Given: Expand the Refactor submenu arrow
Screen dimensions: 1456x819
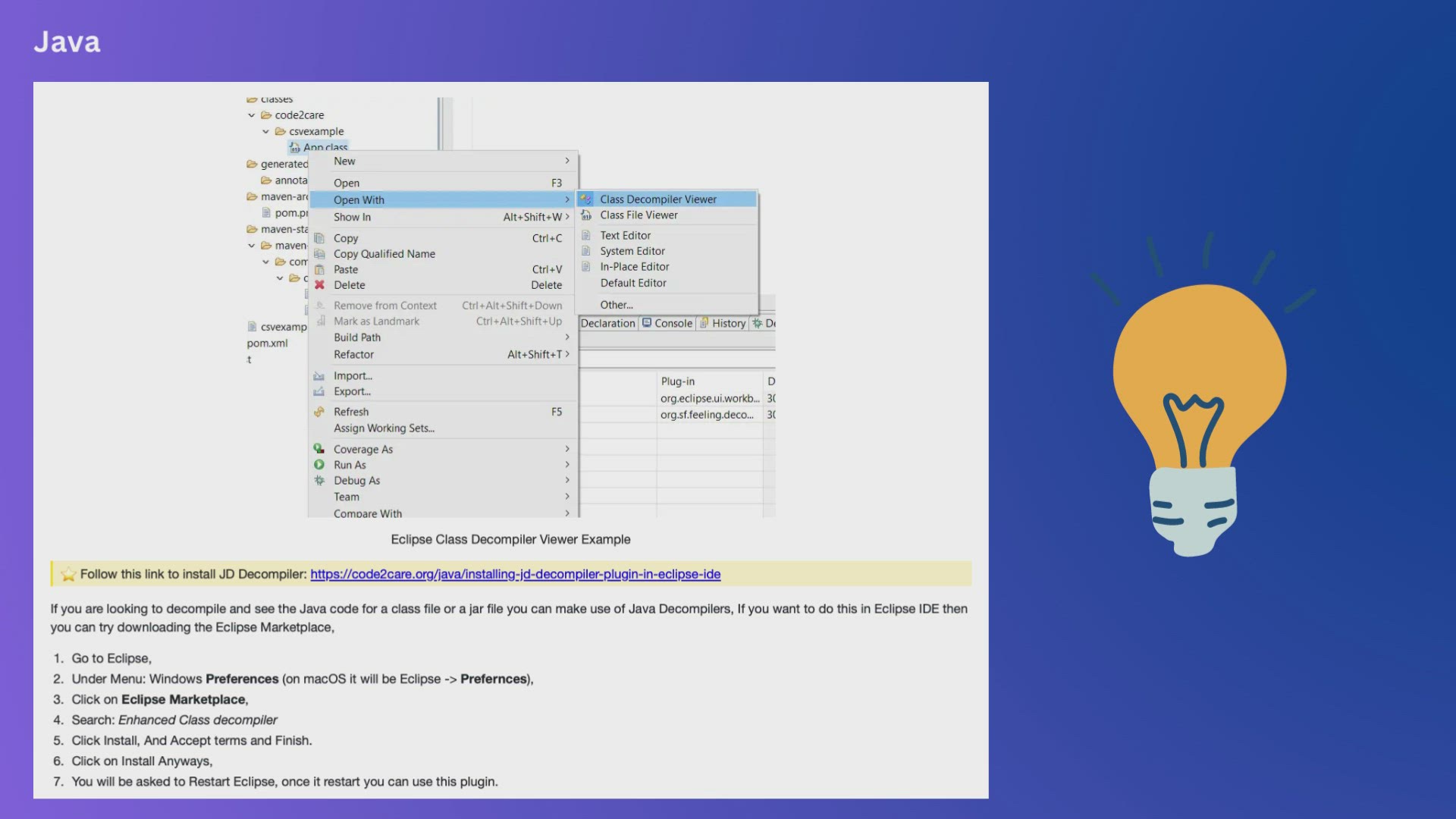Looking at the screenshot, I should click(567, 354).
